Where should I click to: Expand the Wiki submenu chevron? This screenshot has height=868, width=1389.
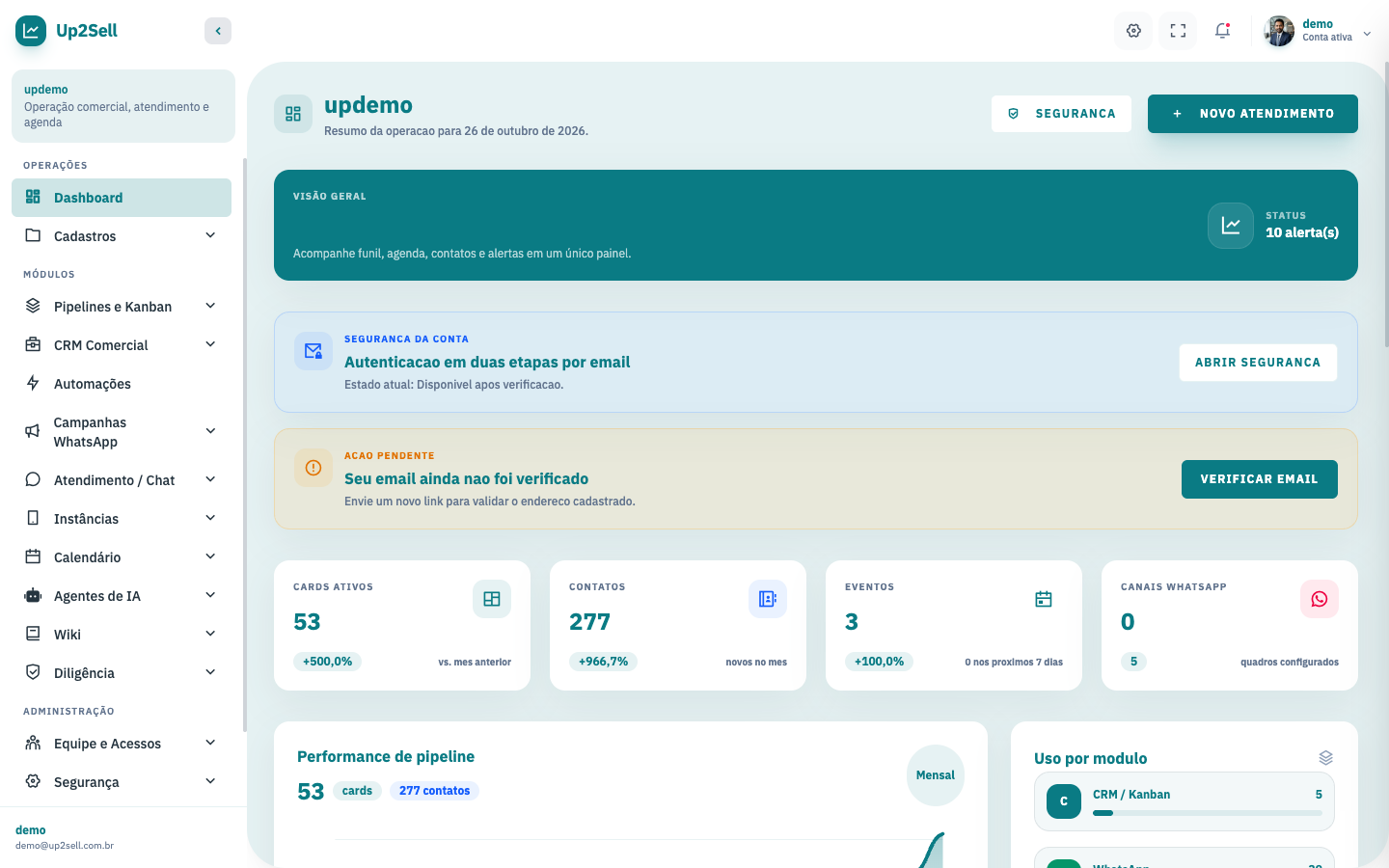tap(210, 635)
